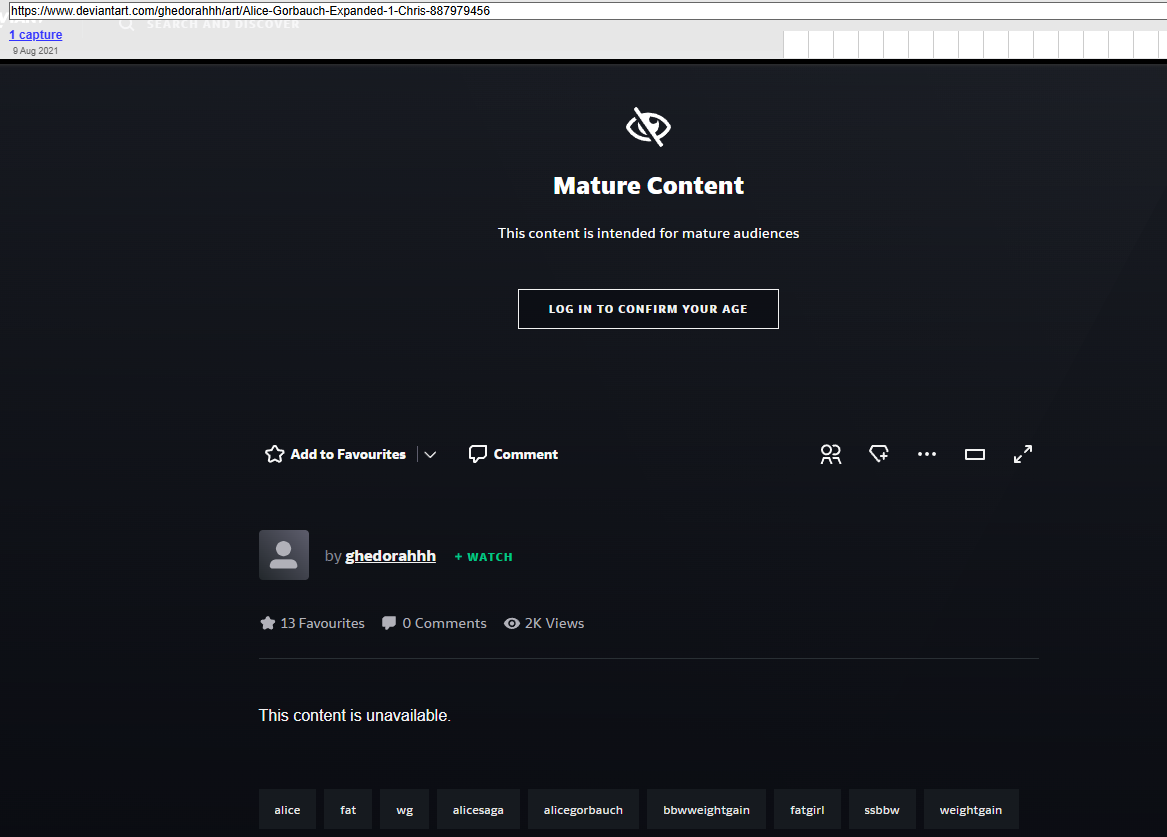Click the Add to Favourites star icon
The image size is (1167, 837).
tap(274, 454)
